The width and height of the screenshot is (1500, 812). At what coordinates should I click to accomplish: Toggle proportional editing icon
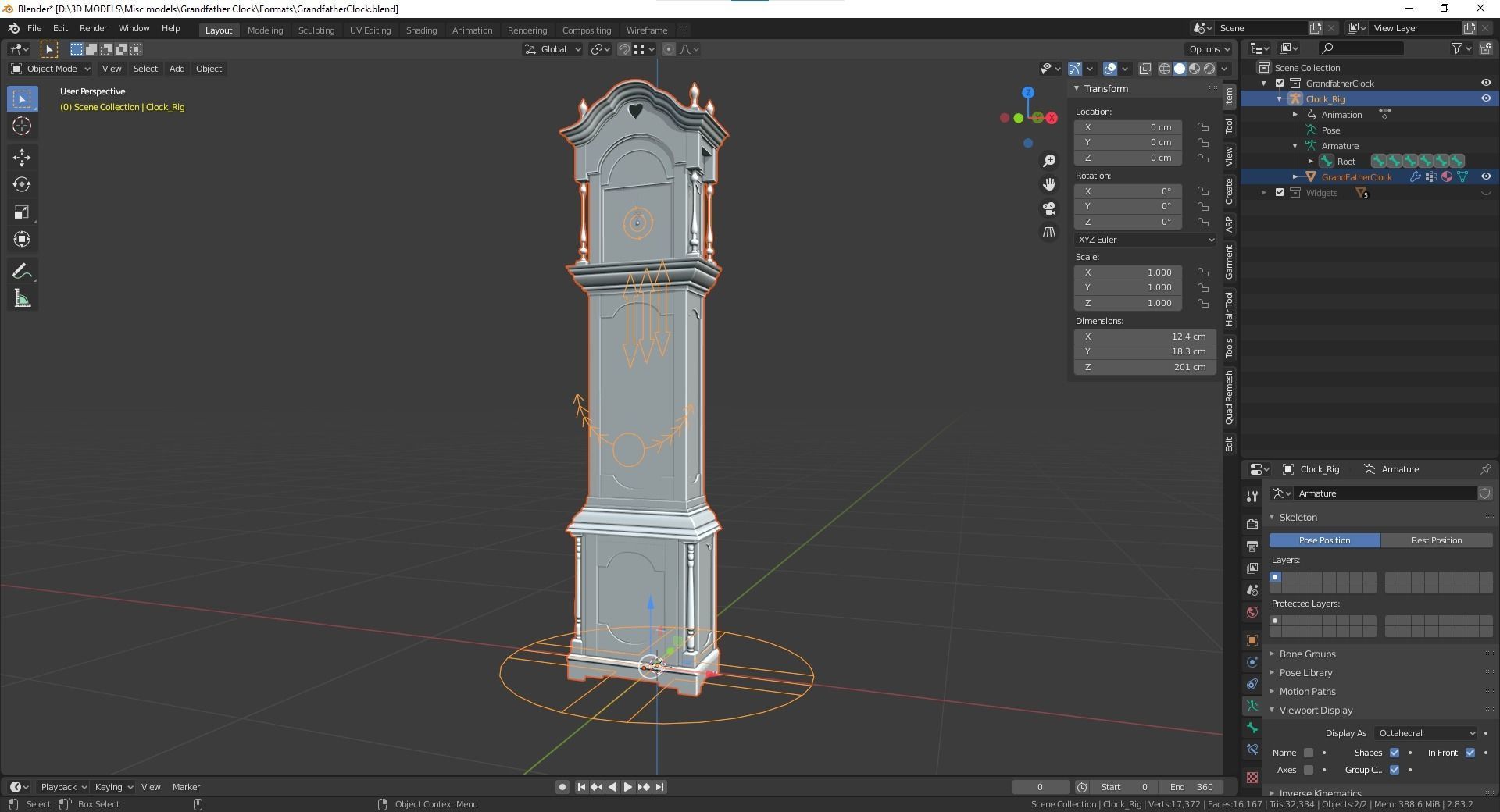pyautogui.click(x=669, y=49)
